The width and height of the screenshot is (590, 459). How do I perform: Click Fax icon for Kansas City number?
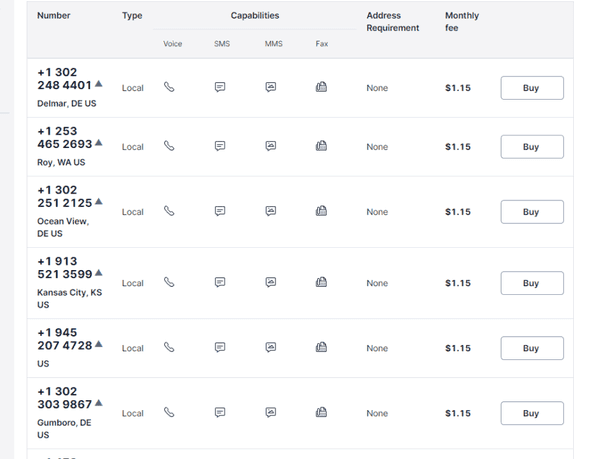pyautogui.click(x=321, y=282)
